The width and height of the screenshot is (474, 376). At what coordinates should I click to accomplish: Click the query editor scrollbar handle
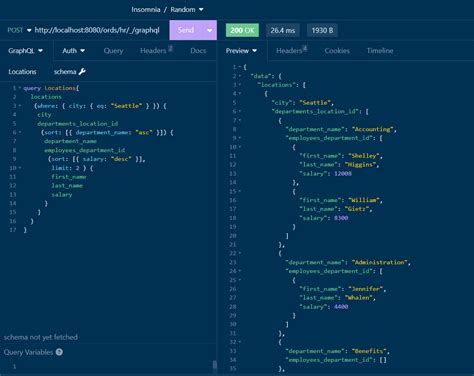coord(215,365)
